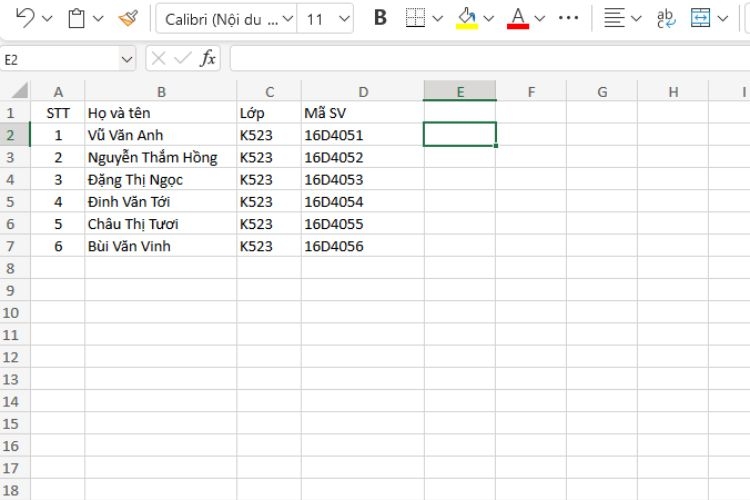Expand the Borders options dropdown
This screenshot has height=500, width=750.
(x=437, y=19)
